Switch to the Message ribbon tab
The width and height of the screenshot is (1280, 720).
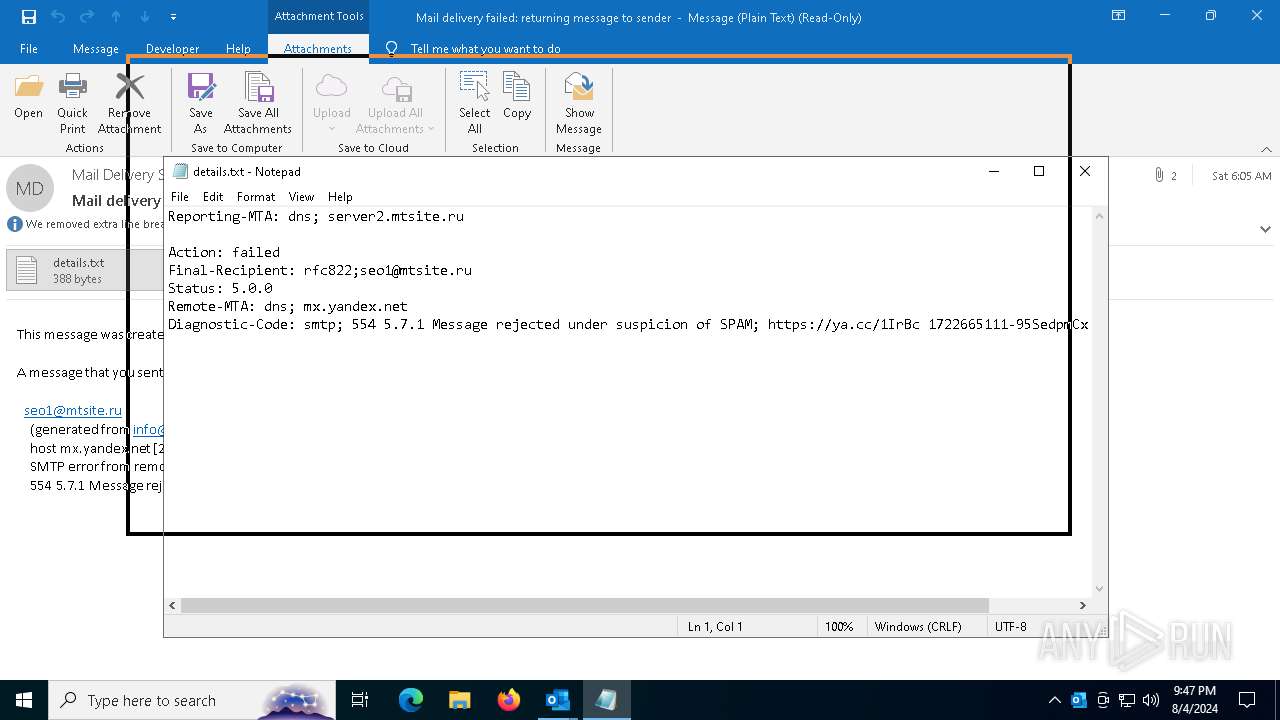pos(96,48)
